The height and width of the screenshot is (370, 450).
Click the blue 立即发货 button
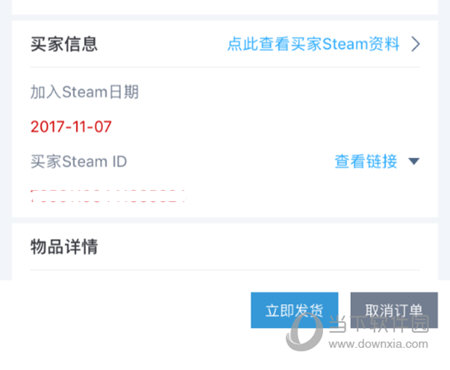(294, 310)
